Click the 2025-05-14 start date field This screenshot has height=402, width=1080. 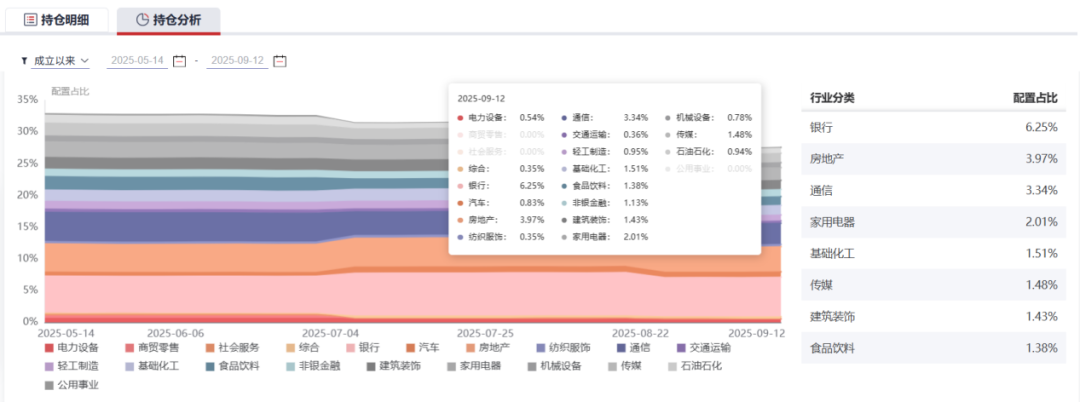pos(137,61)
